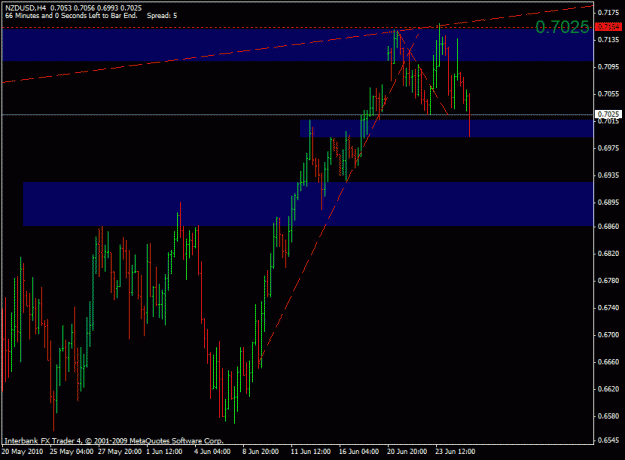This screenshot has width=625, height=460.
Task: Click the 0.6580 price axis label
Action: pyautogui.click(x=608, y=416)
